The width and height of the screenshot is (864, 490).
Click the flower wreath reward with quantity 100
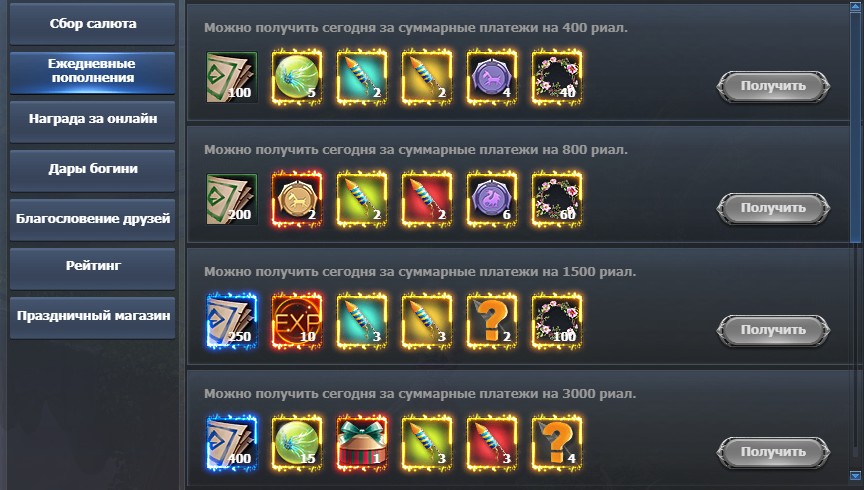tap(557, 321)
